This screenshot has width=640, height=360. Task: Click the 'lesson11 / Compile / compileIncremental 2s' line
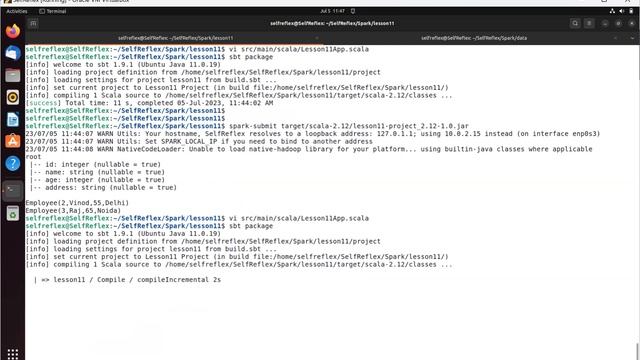(x=127, y=280)
